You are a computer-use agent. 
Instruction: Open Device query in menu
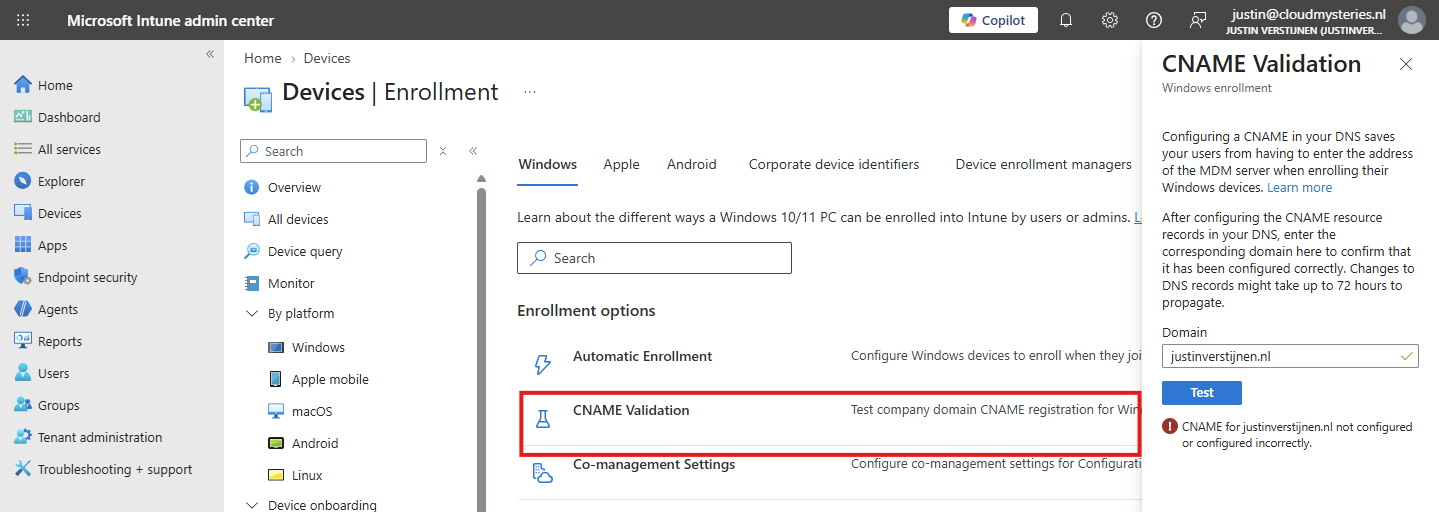[305, 251]
